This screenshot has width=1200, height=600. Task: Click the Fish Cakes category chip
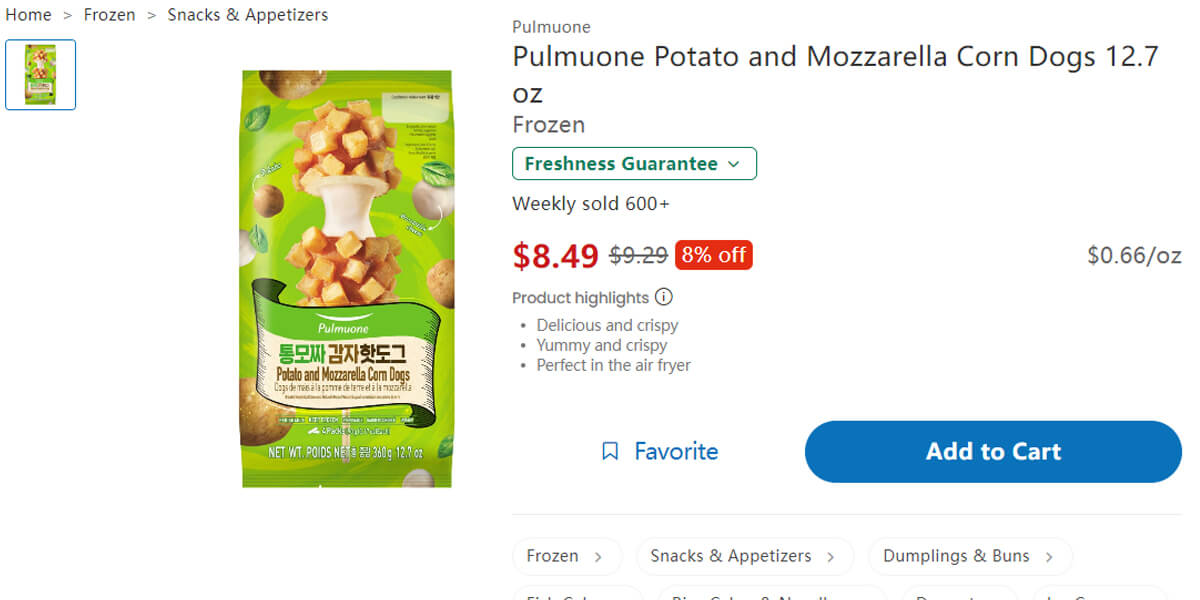578,595
